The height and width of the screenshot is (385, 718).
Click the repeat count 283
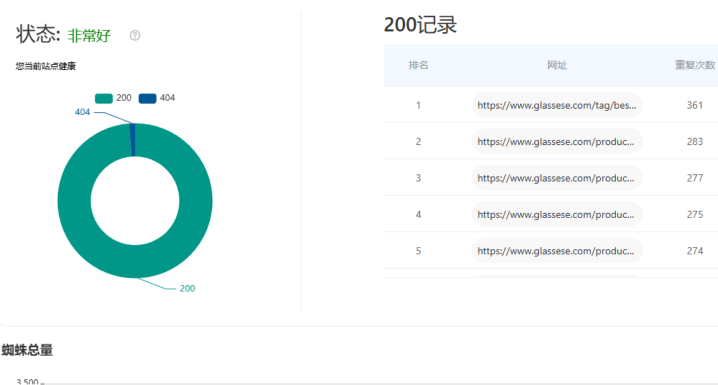(x=695, y=141)
